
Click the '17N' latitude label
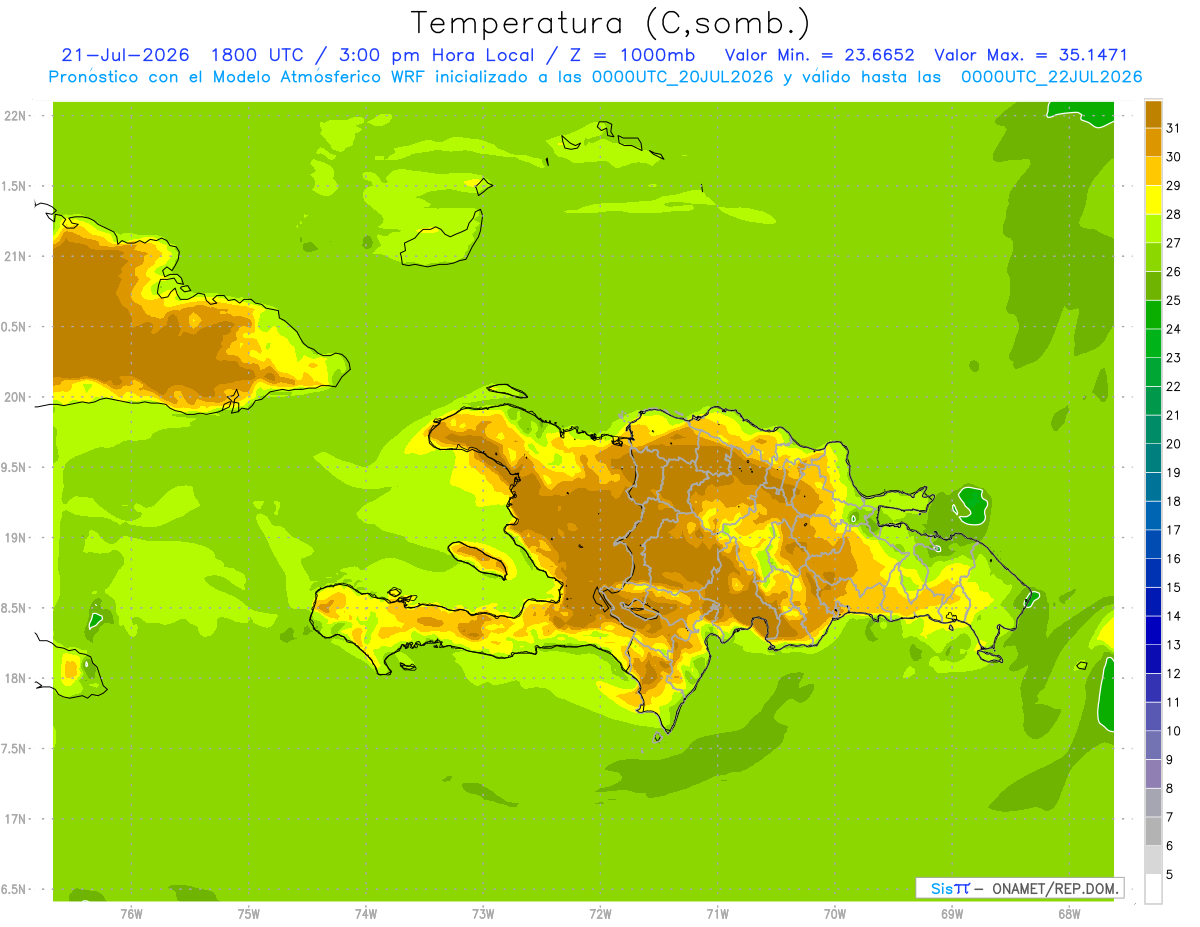click(x=16, y=819)
